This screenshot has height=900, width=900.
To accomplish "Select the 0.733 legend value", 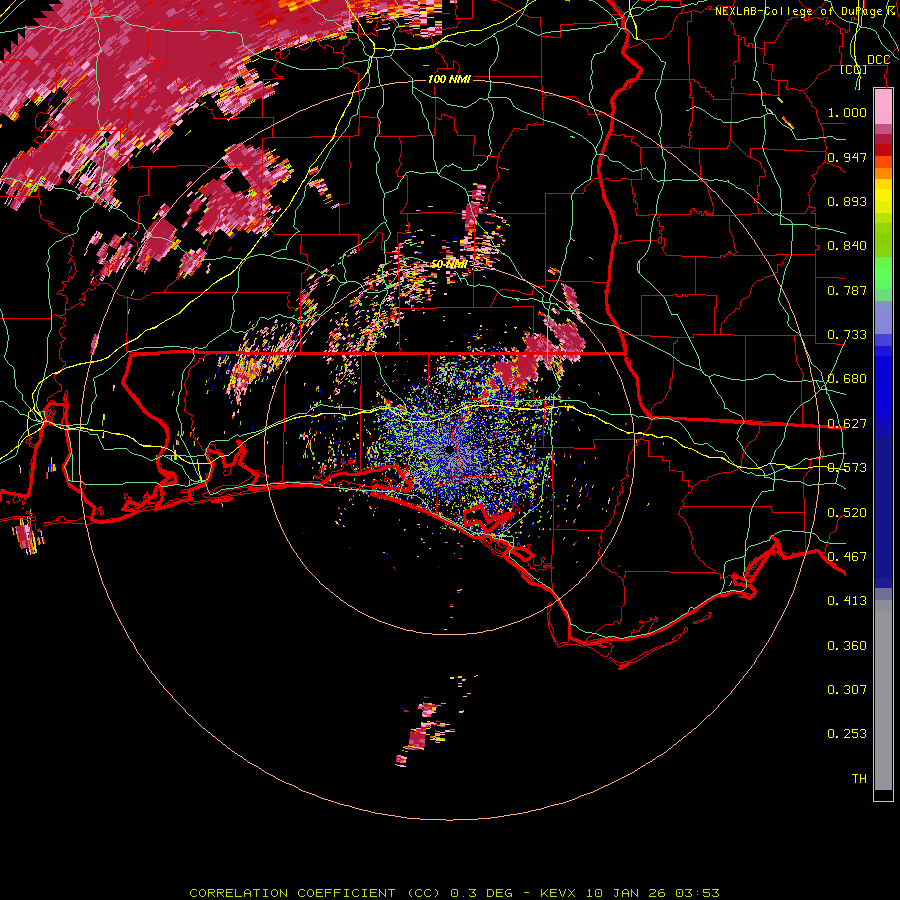I will [x=847, y=335].
